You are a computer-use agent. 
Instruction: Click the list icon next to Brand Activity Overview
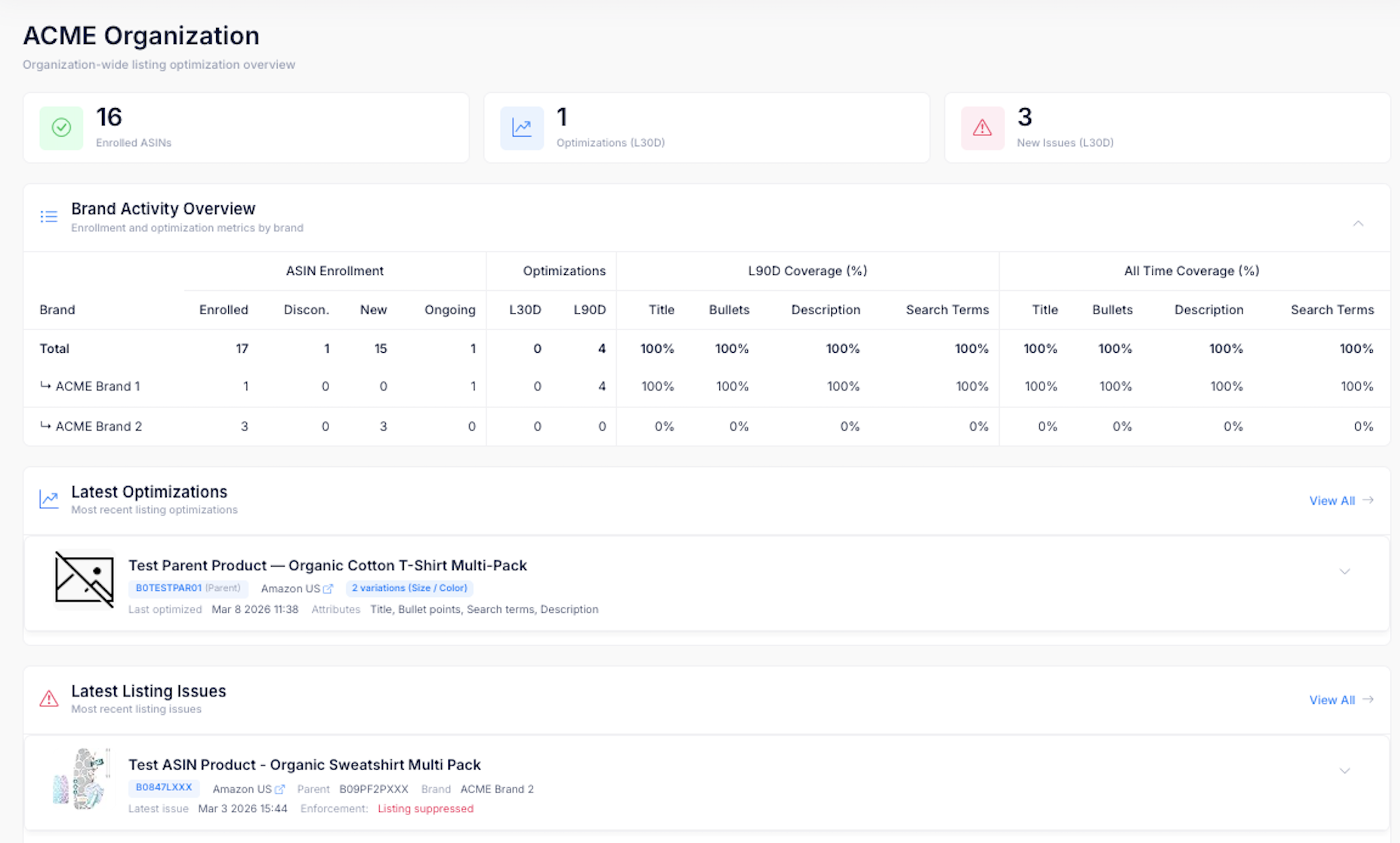coord(48,215)
